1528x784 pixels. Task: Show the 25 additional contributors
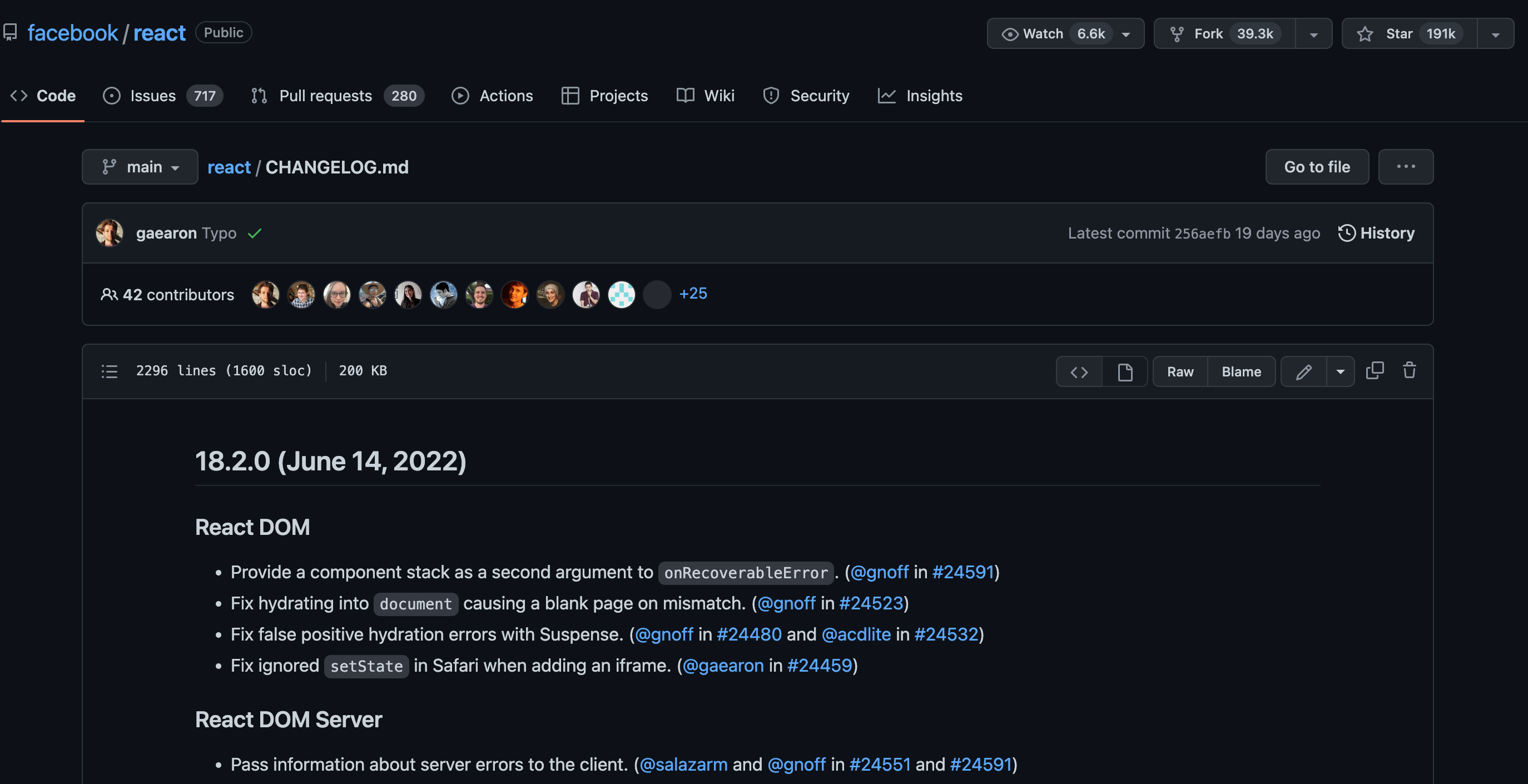pyautogui.click(x=693, y=294)
